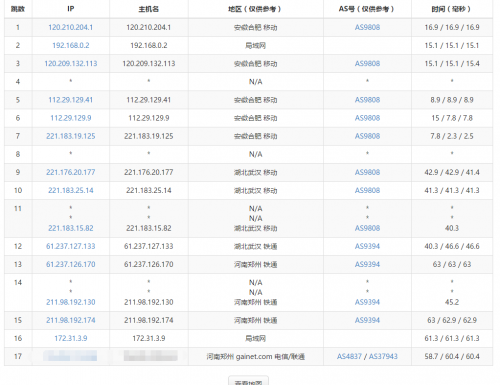Select time value 40.3 in hop 11
Screen dimensions: 500x385
click(452, 228)
